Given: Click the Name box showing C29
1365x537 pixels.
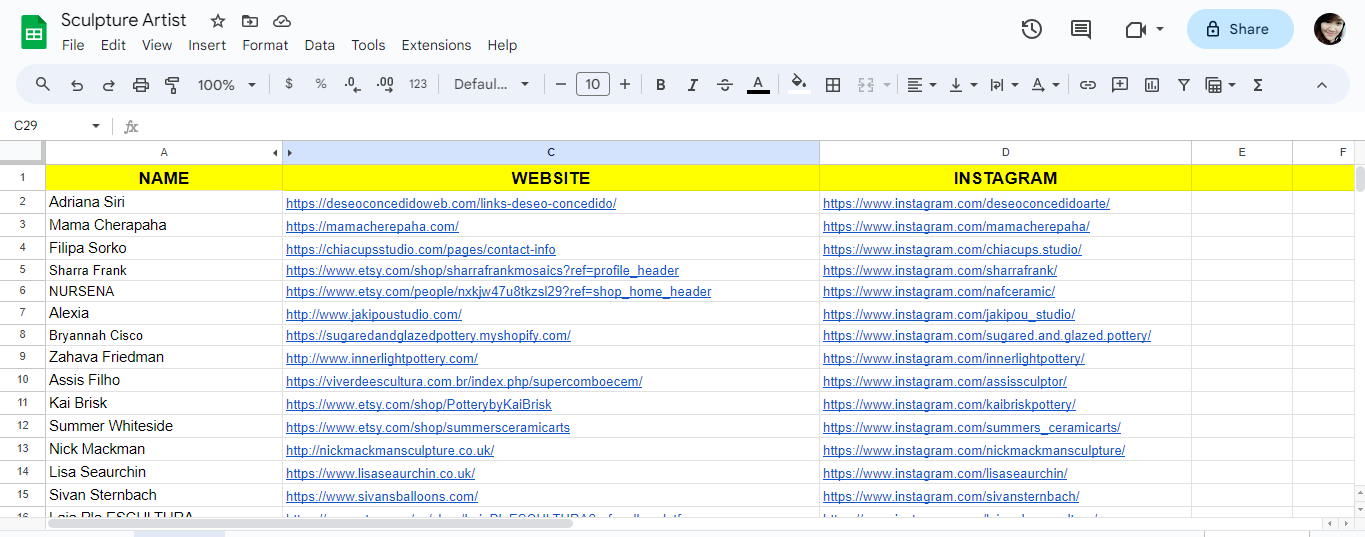Looking at the screenshot, I should (48, 126).
